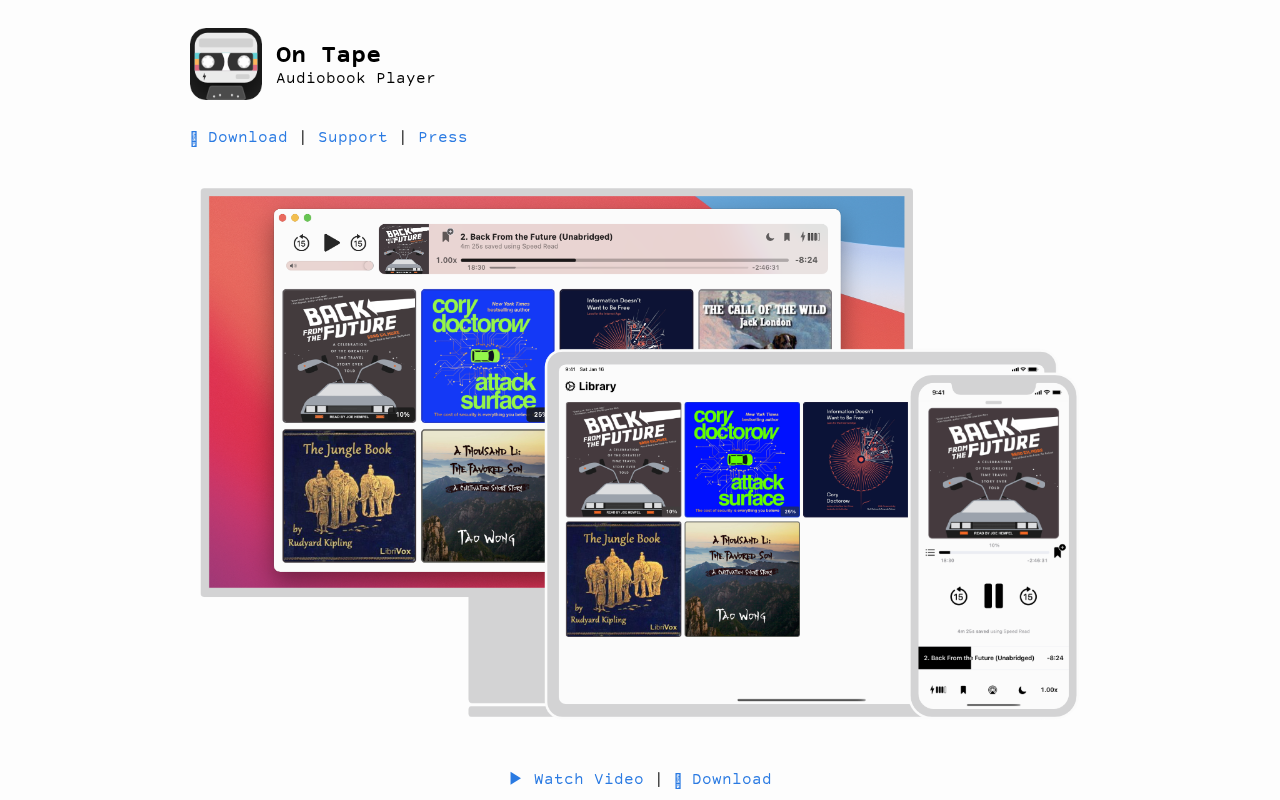Viewport: 1280px width, 800px height.
Task: Click the thin book progress bar on Mac
Action: click(619, 268)
